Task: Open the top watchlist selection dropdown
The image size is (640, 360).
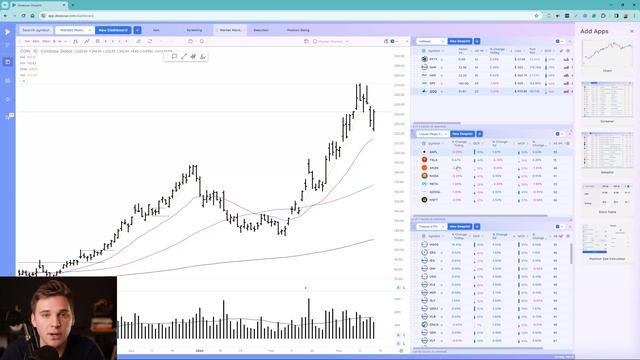Action: (431, 41)
